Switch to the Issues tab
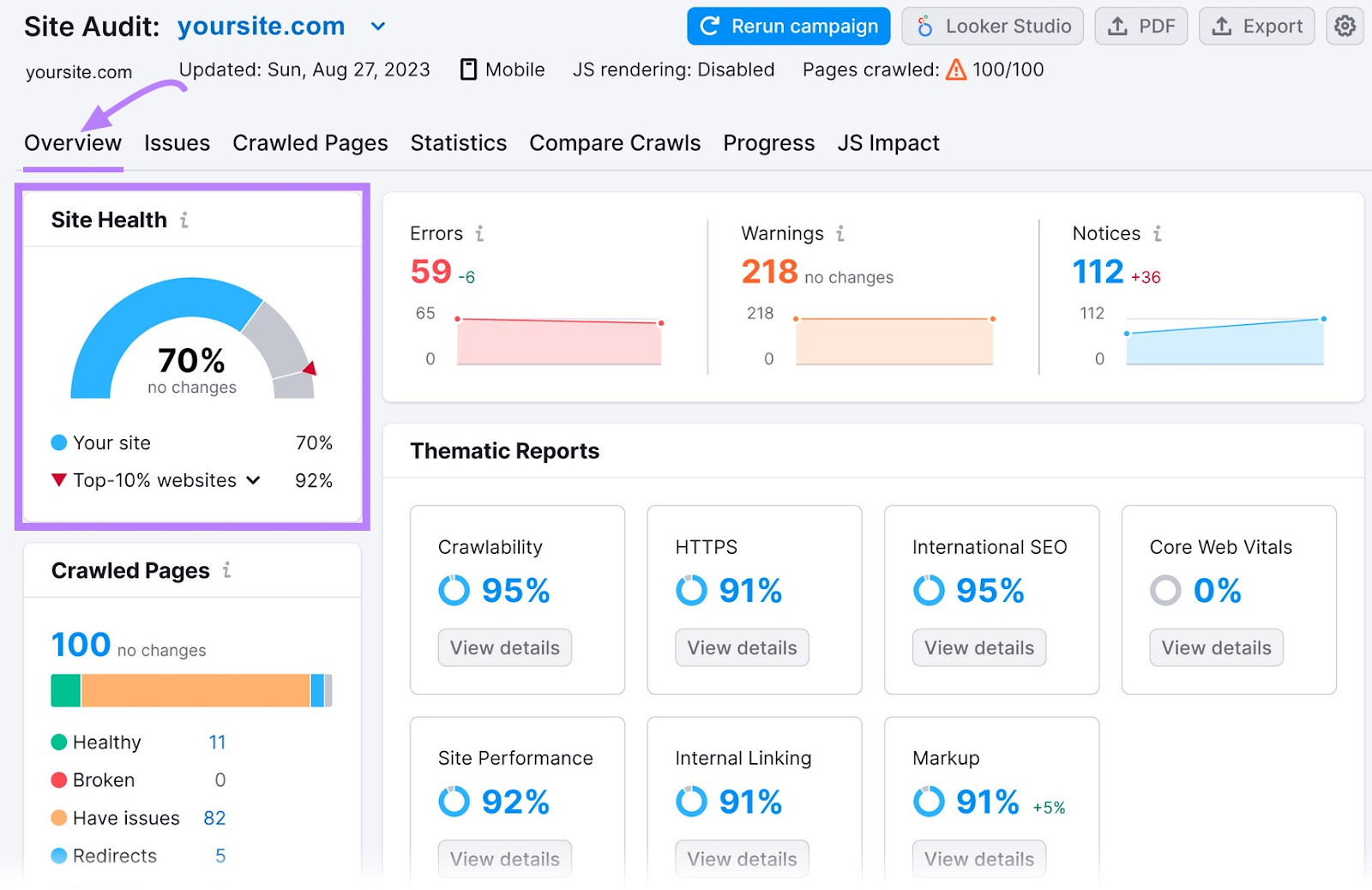The width and height of the screenshot is (1372, 890). click(x=177, y=143)
